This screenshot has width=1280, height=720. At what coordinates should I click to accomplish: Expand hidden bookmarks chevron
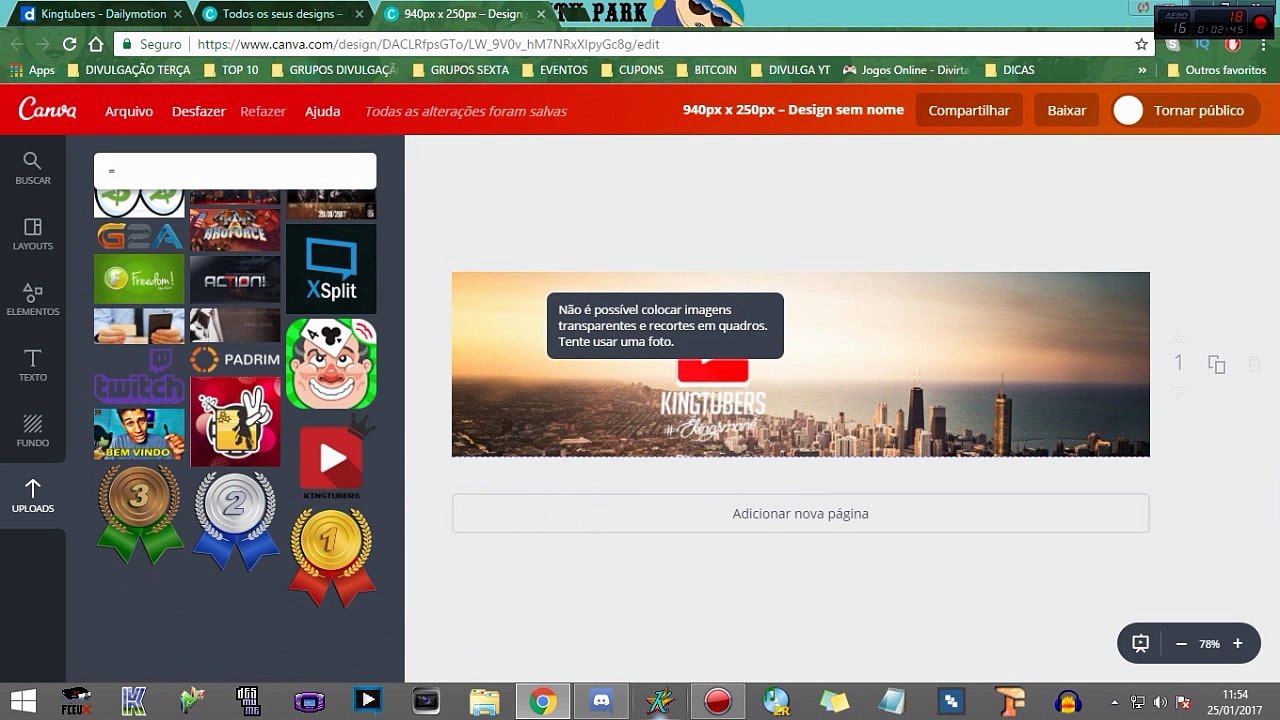click(1142, 70)
